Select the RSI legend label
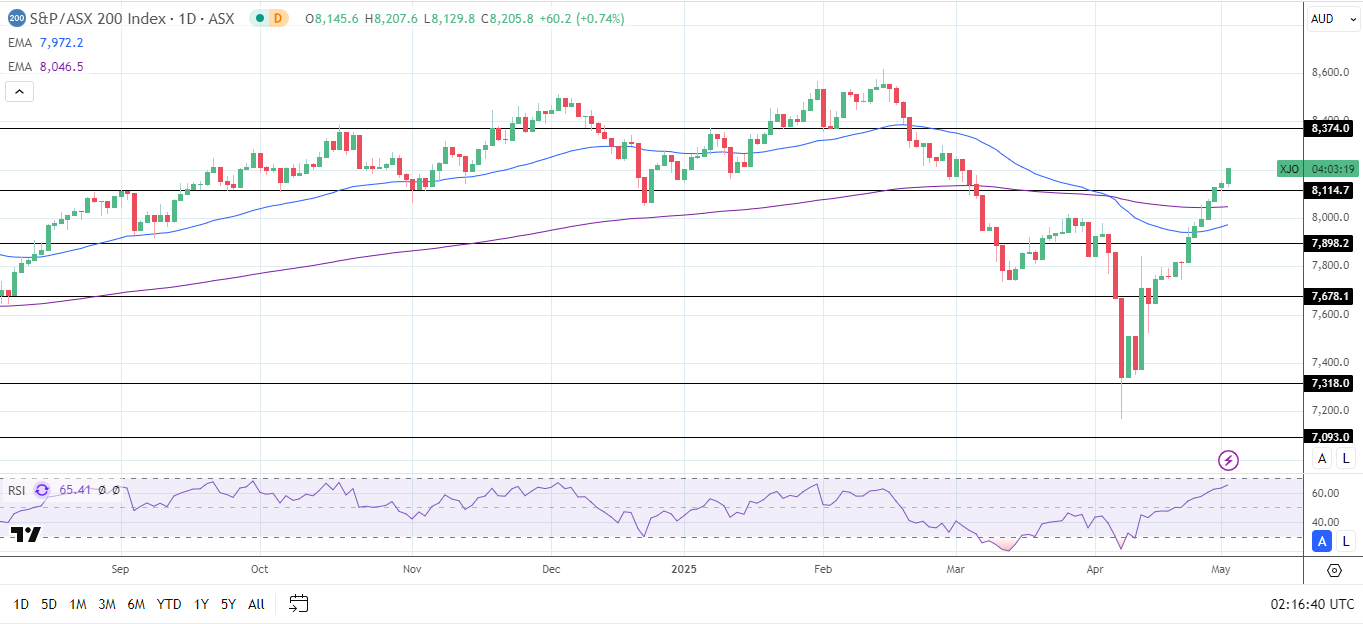This screenshot has height=624, width=1363. coord(17,490)
